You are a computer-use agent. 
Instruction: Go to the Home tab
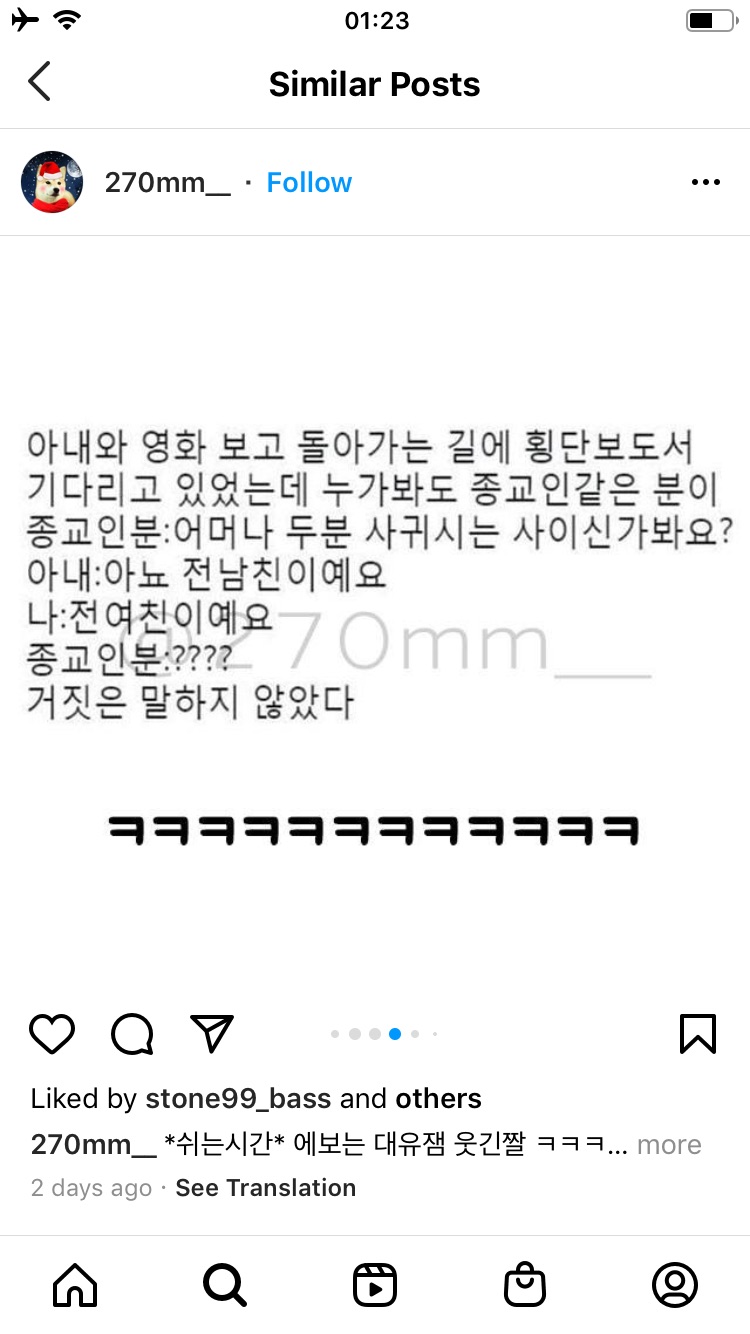point(75,1285)
